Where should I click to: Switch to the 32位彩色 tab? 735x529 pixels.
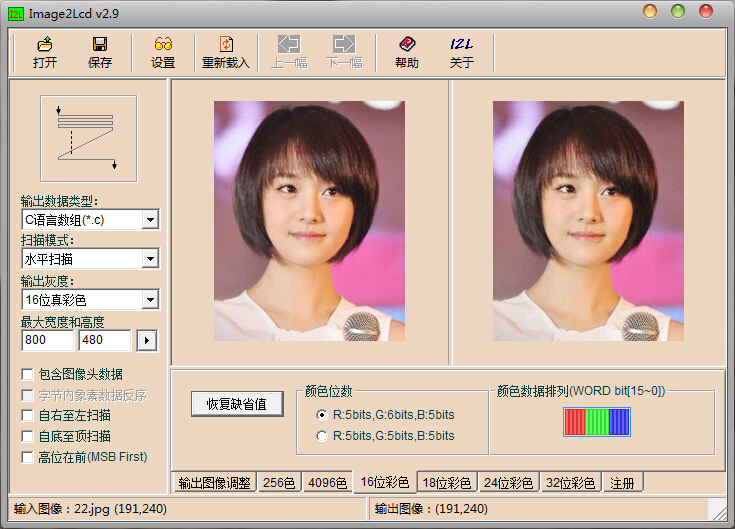[570, 483]
